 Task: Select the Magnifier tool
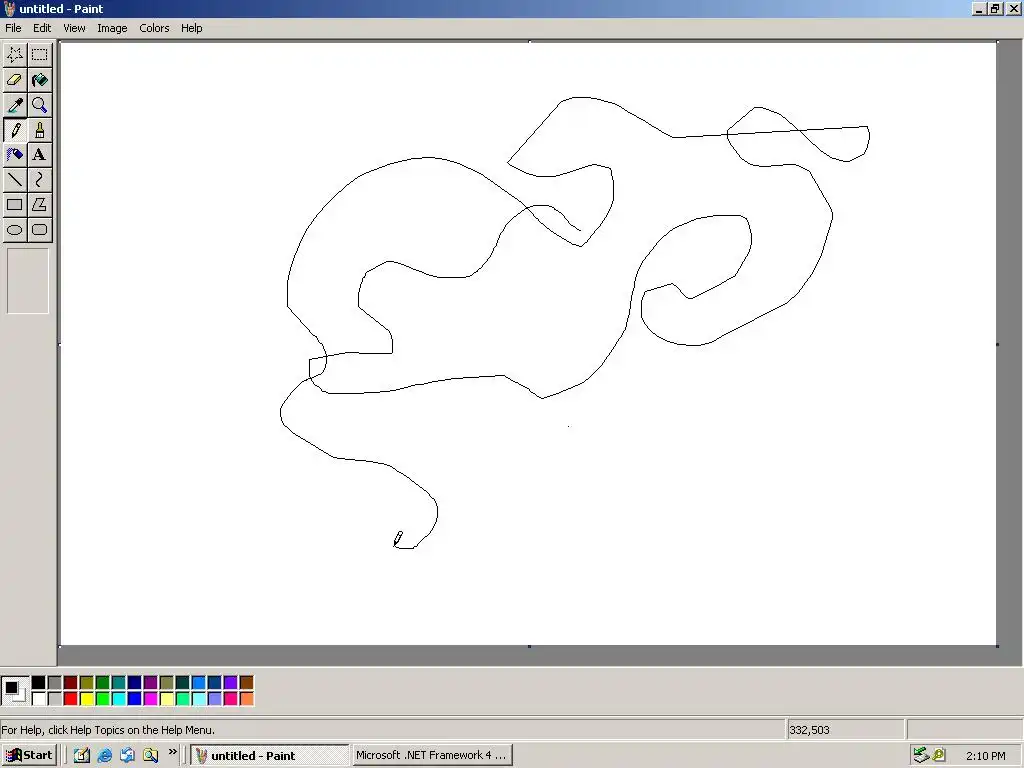(x=40, y=104)
